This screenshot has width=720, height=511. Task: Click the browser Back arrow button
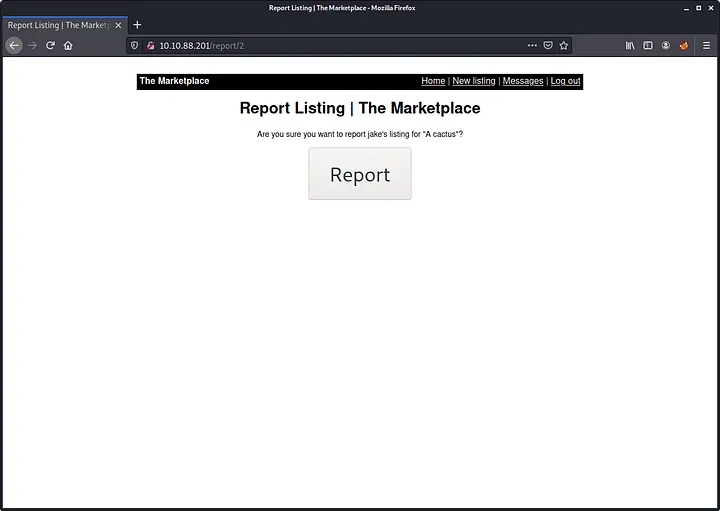click(x=14, y=45)
